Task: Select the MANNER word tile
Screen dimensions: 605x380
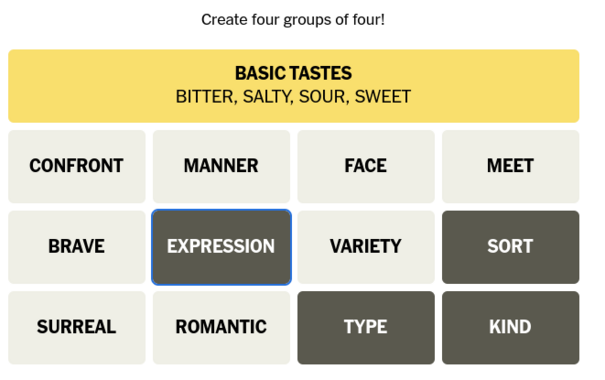Action: [221, 166]
